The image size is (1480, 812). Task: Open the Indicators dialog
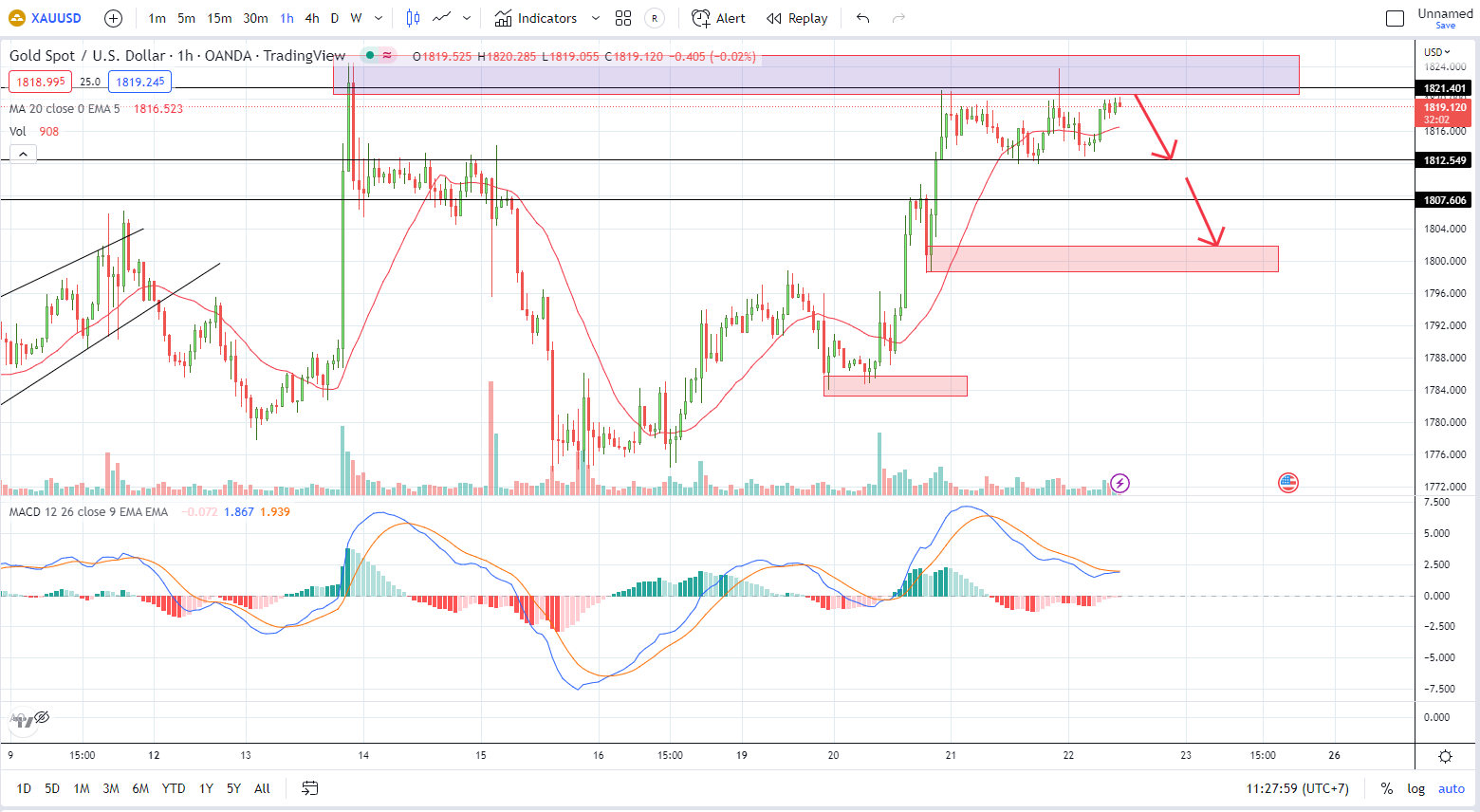point(536,18)
